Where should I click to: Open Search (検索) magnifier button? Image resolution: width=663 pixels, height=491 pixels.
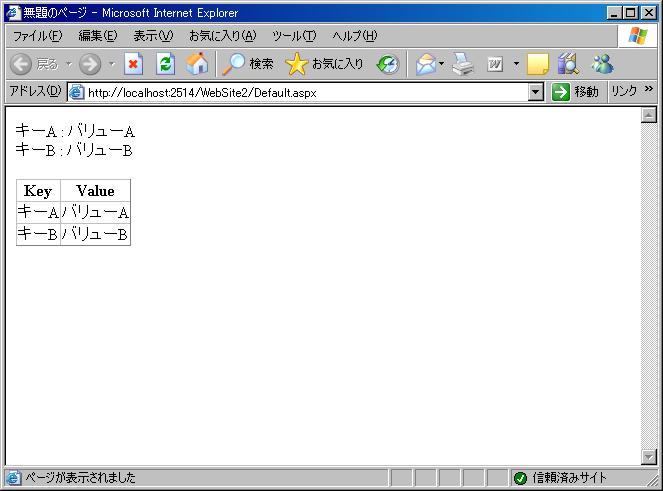click(x=248, y=64)
